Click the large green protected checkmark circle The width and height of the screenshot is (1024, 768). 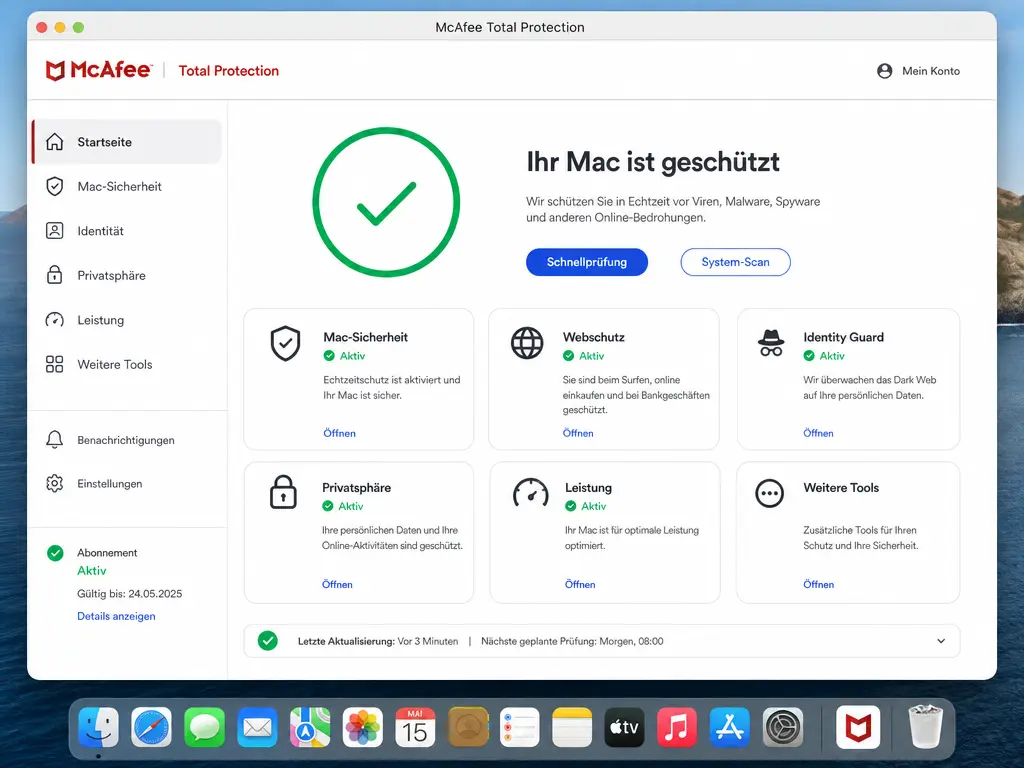pos(386,202)
